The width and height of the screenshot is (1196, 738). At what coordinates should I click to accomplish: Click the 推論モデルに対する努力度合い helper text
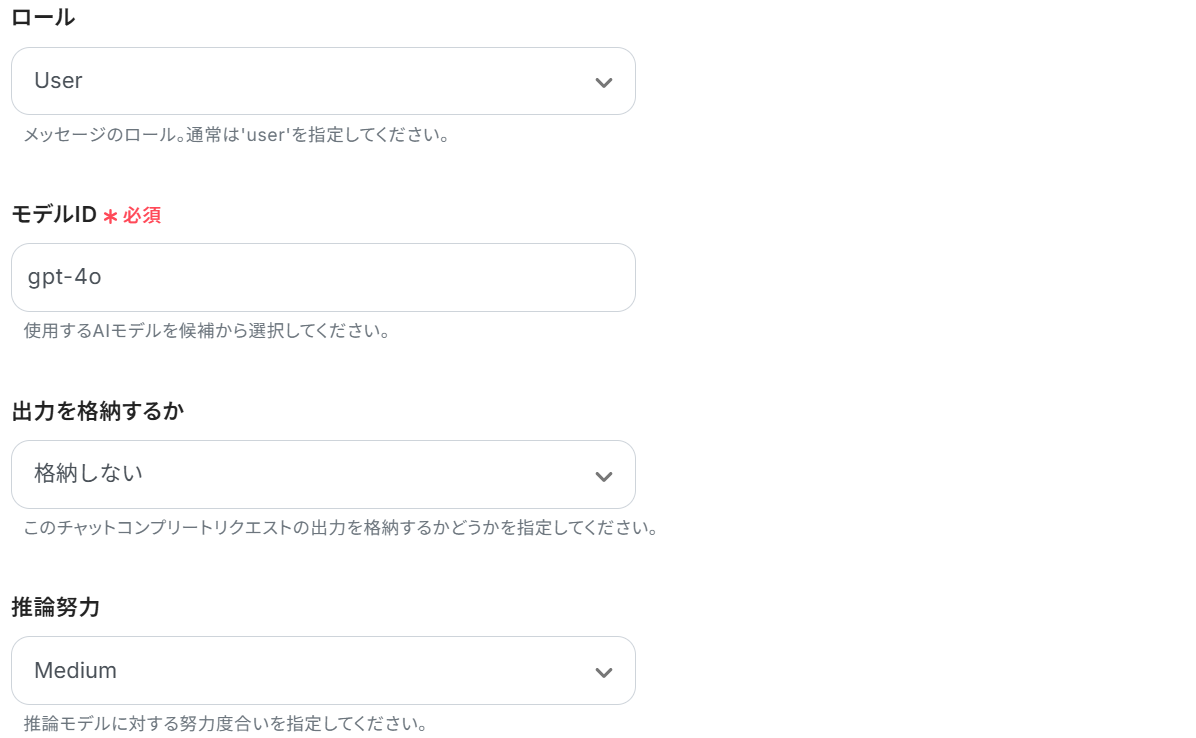(x=226, y=723)
